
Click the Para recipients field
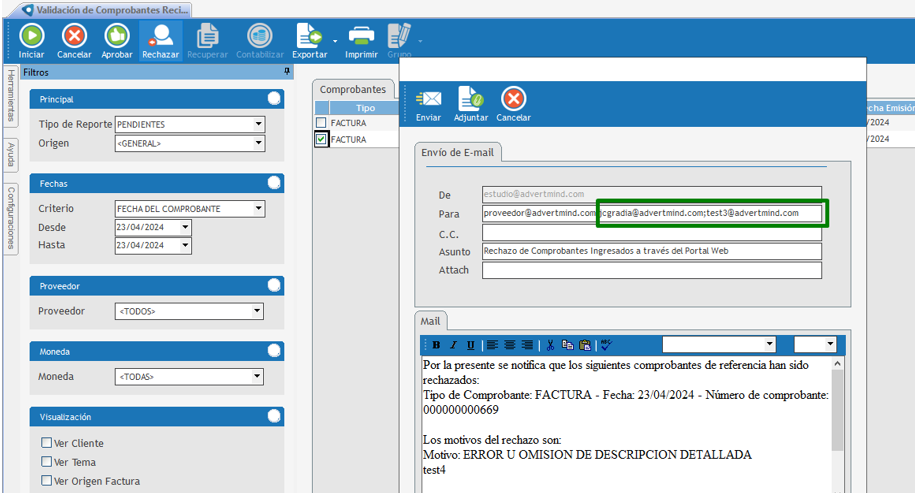point(652,213)
